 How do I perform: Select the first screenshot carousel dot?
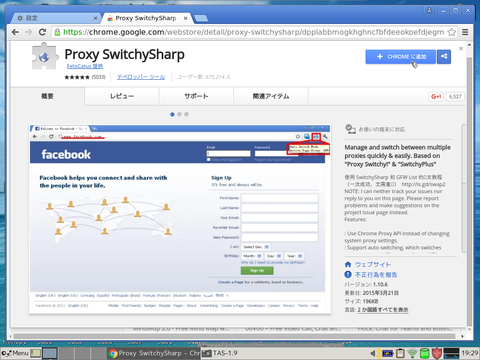[172, 114]
